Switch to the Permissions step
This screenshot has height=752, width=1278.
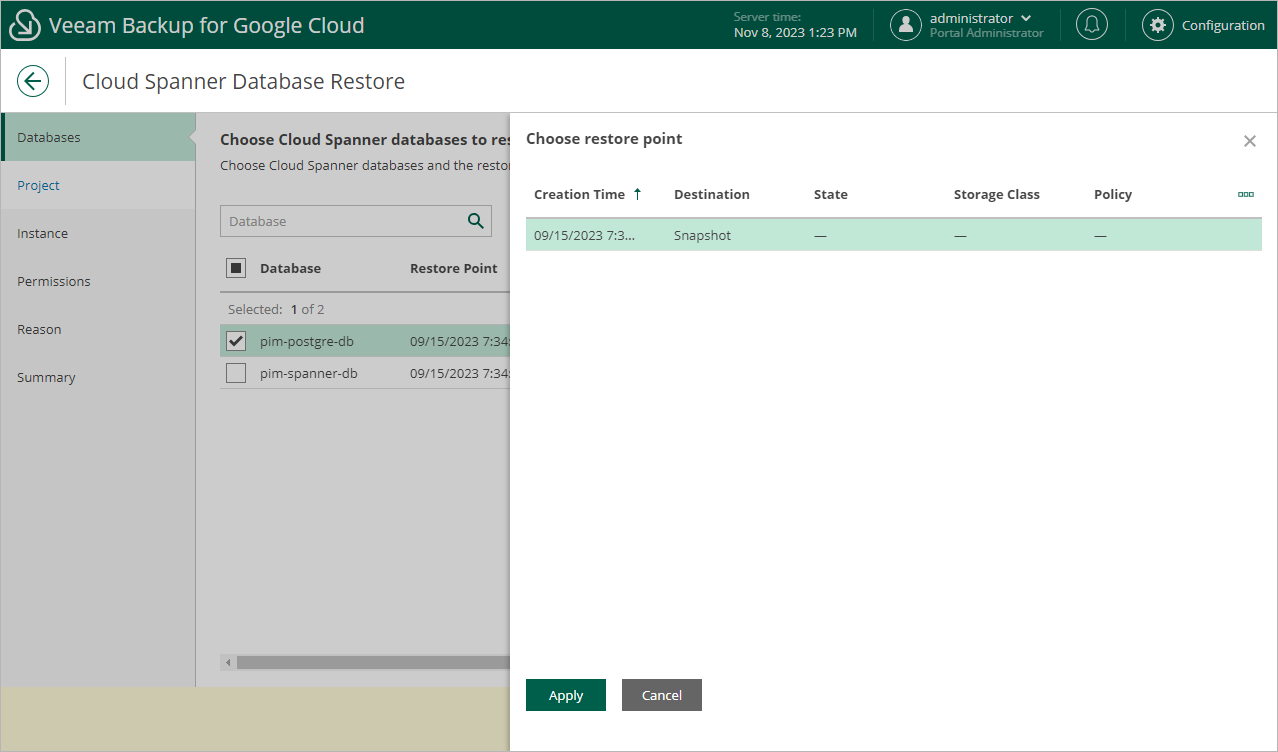[x=54, y=281]
